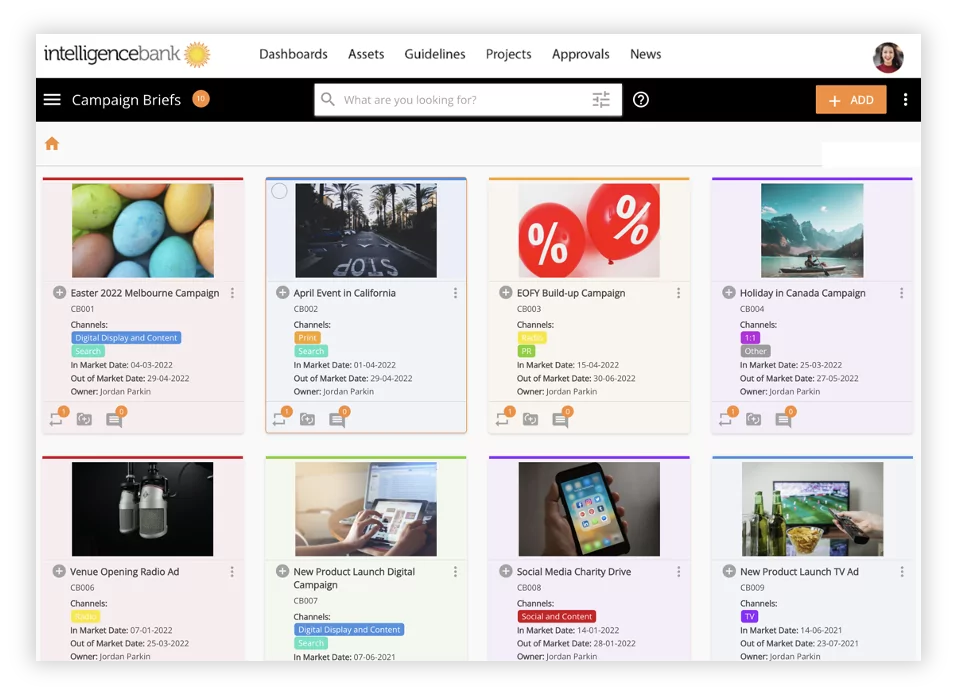Click the comments icon on Holiday in Canada card
The height and width of the screenshot is (696, 956).
pos(783,419)
